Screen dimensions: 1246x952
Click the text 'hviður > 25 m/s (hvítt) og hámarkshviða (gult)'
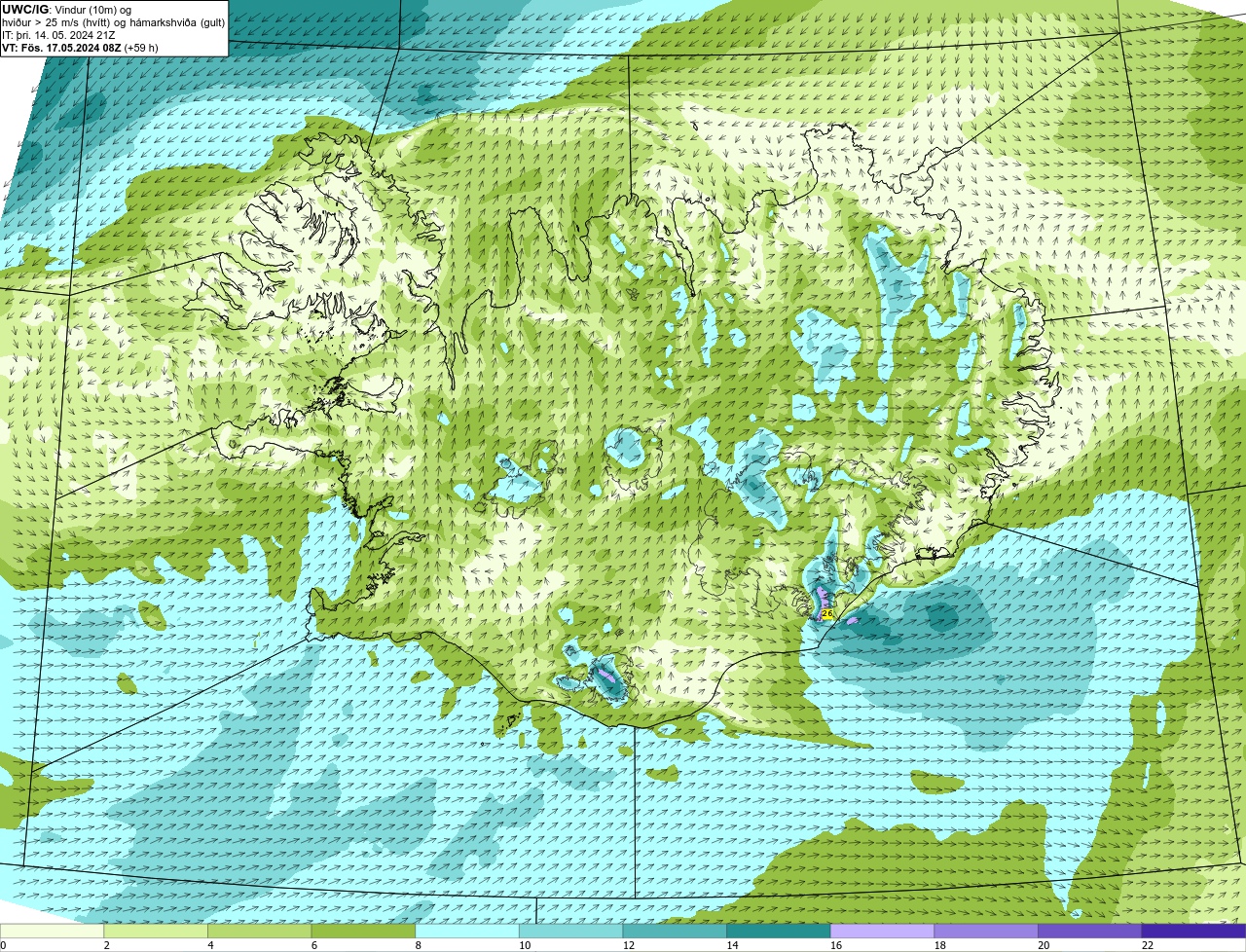click(114, 22)
